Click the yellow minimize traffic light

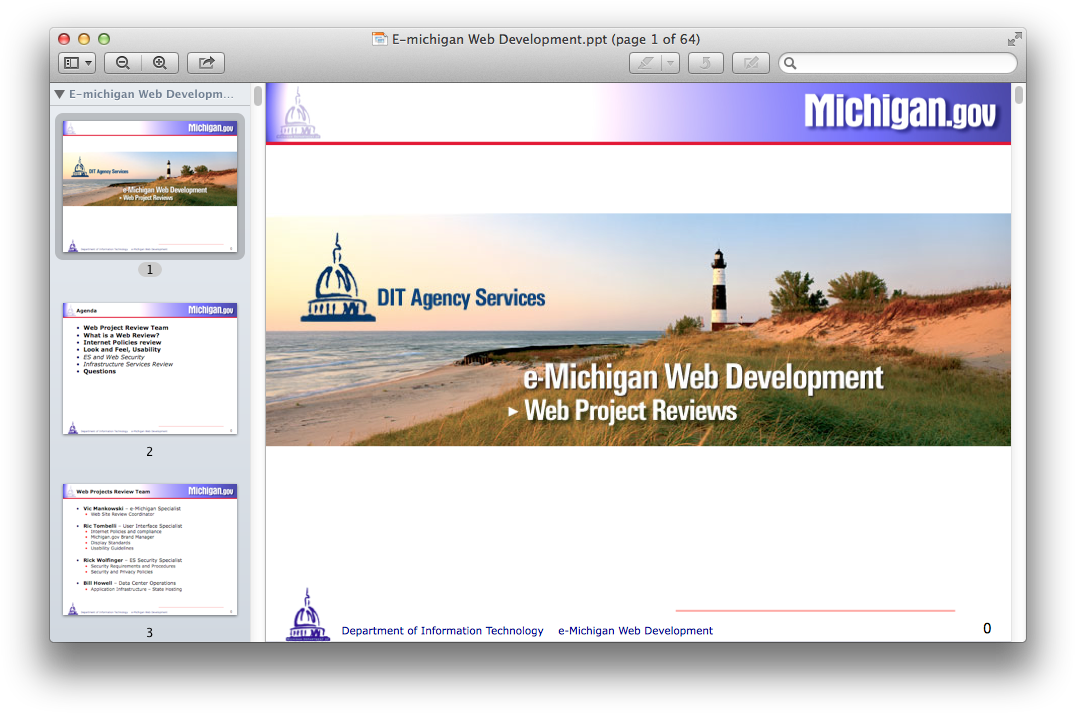(83, 38)
